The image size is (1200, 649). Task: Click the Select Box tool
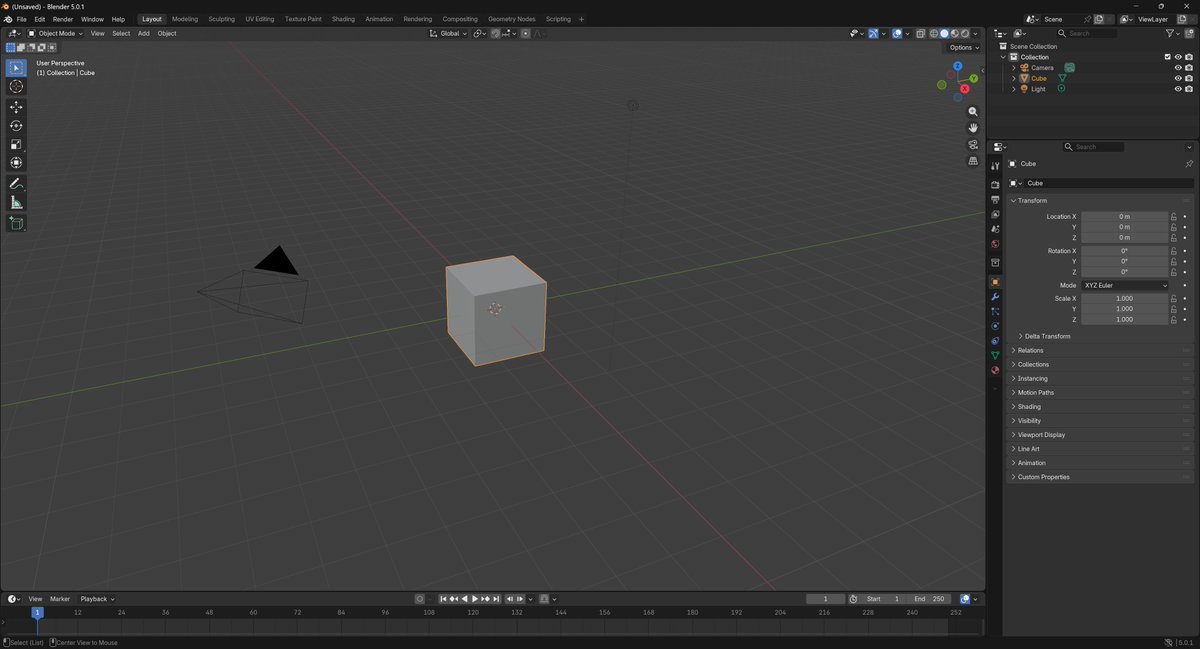coord(16,68)
